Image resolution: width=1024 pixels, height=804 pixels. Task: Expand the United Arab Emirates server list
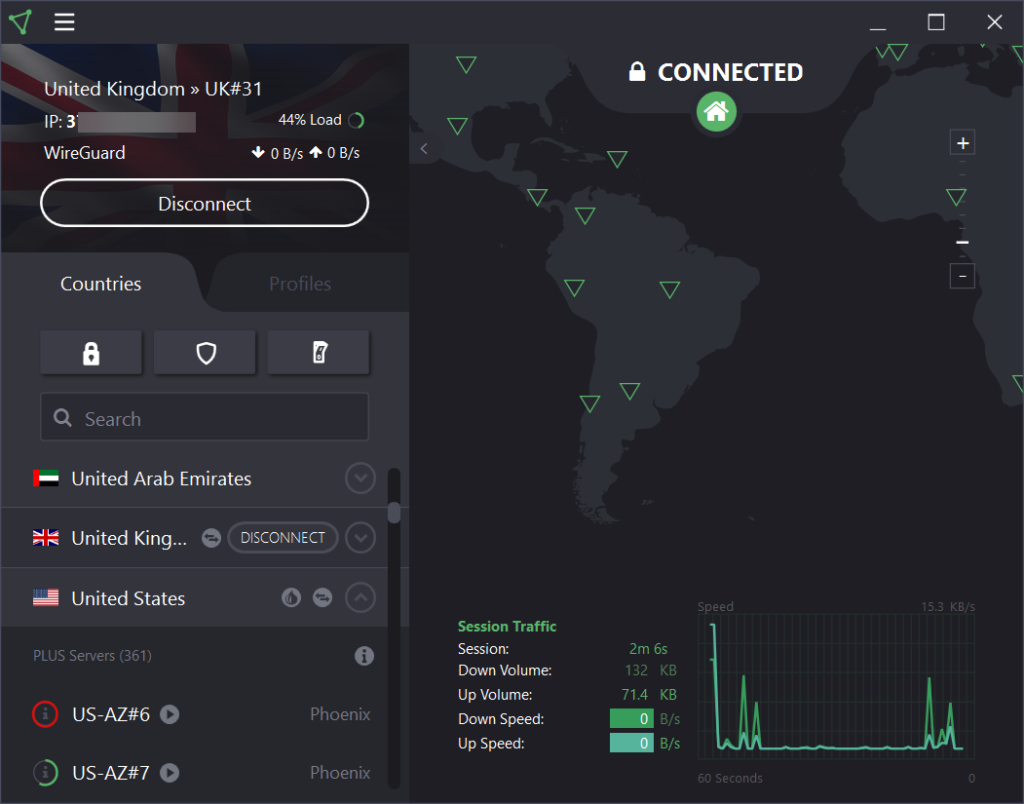click(x=360, y=478)
